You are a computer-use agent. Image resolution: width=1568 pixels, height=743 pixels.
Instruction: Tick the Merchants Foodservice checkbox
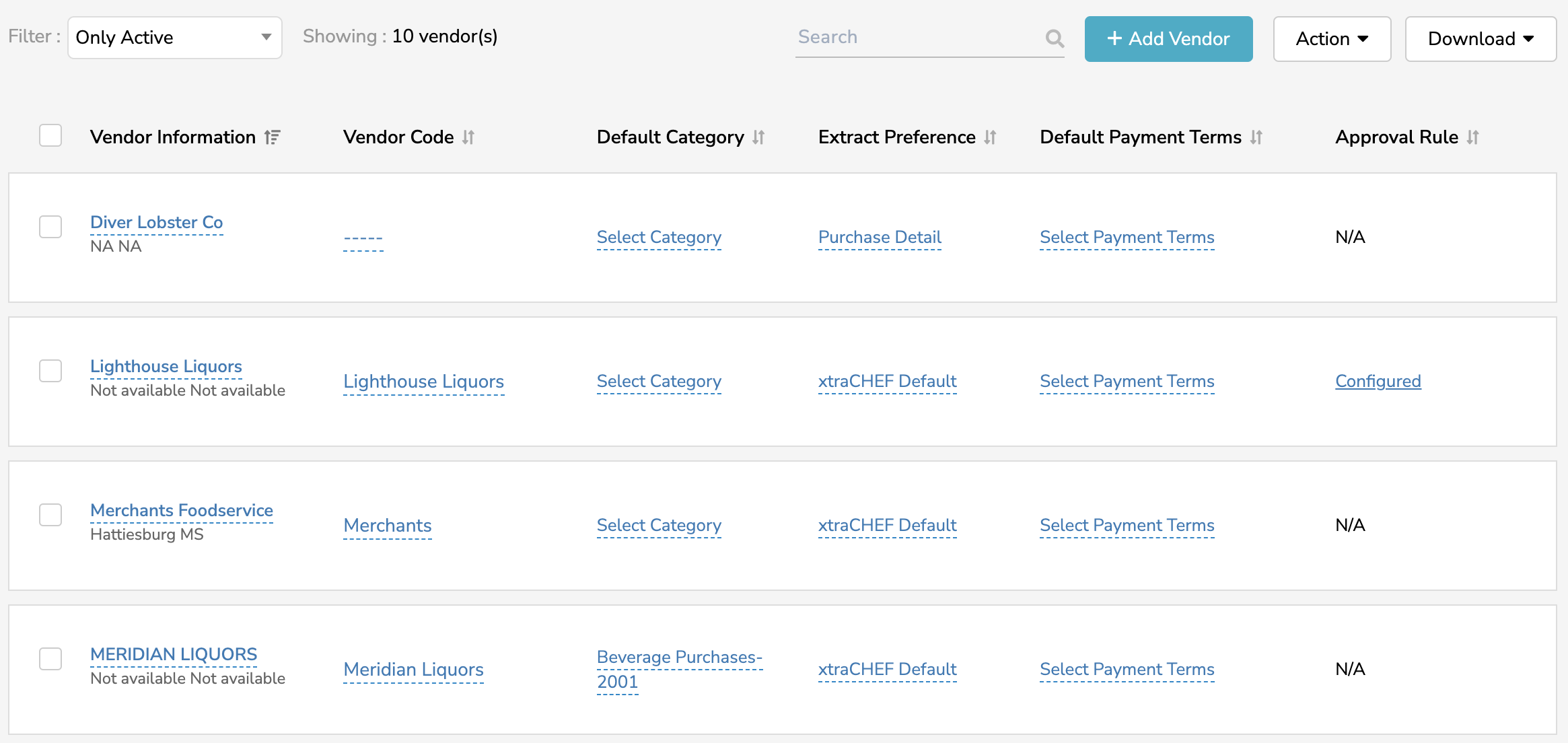[50, 515]
